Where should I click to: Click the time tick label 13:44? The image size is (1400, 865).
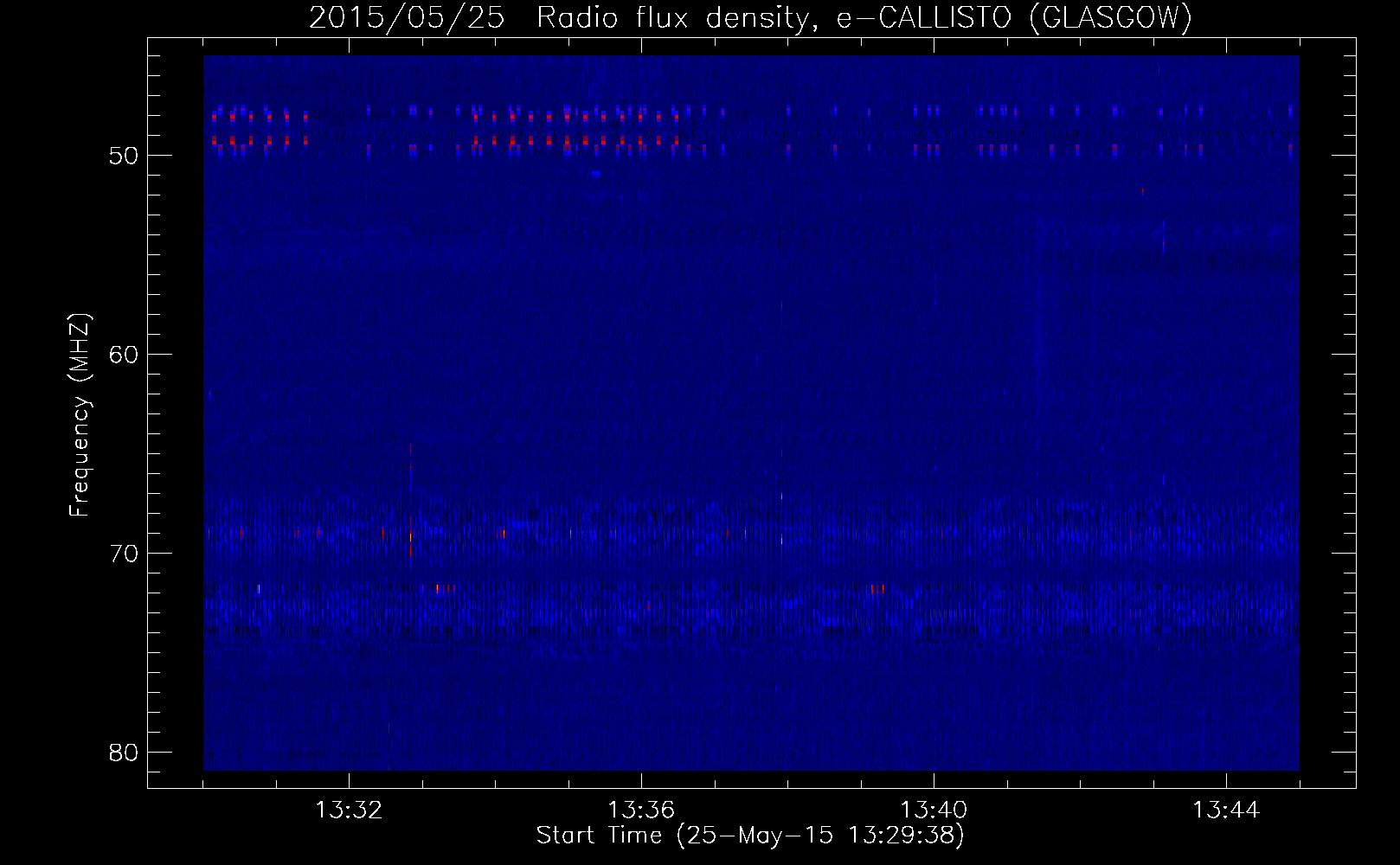tap(1226, 811)
